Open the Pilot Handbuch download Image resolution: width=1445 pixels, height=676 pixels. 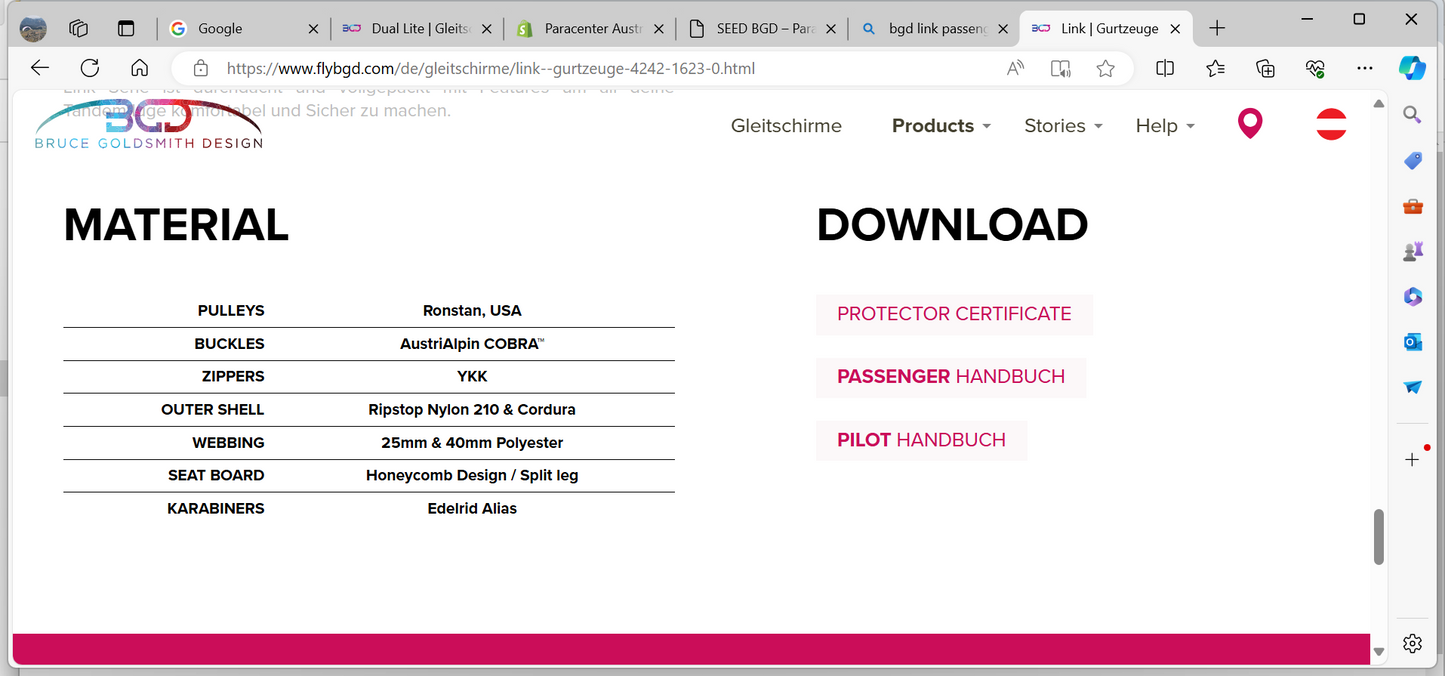(x=921, y=440)
